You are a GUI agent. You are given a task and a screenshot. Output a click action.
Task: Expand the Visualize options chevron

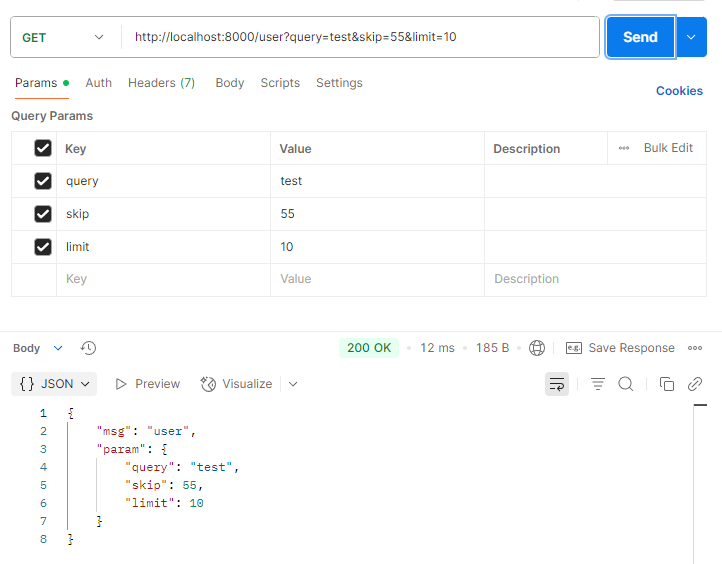click(293, 384)
